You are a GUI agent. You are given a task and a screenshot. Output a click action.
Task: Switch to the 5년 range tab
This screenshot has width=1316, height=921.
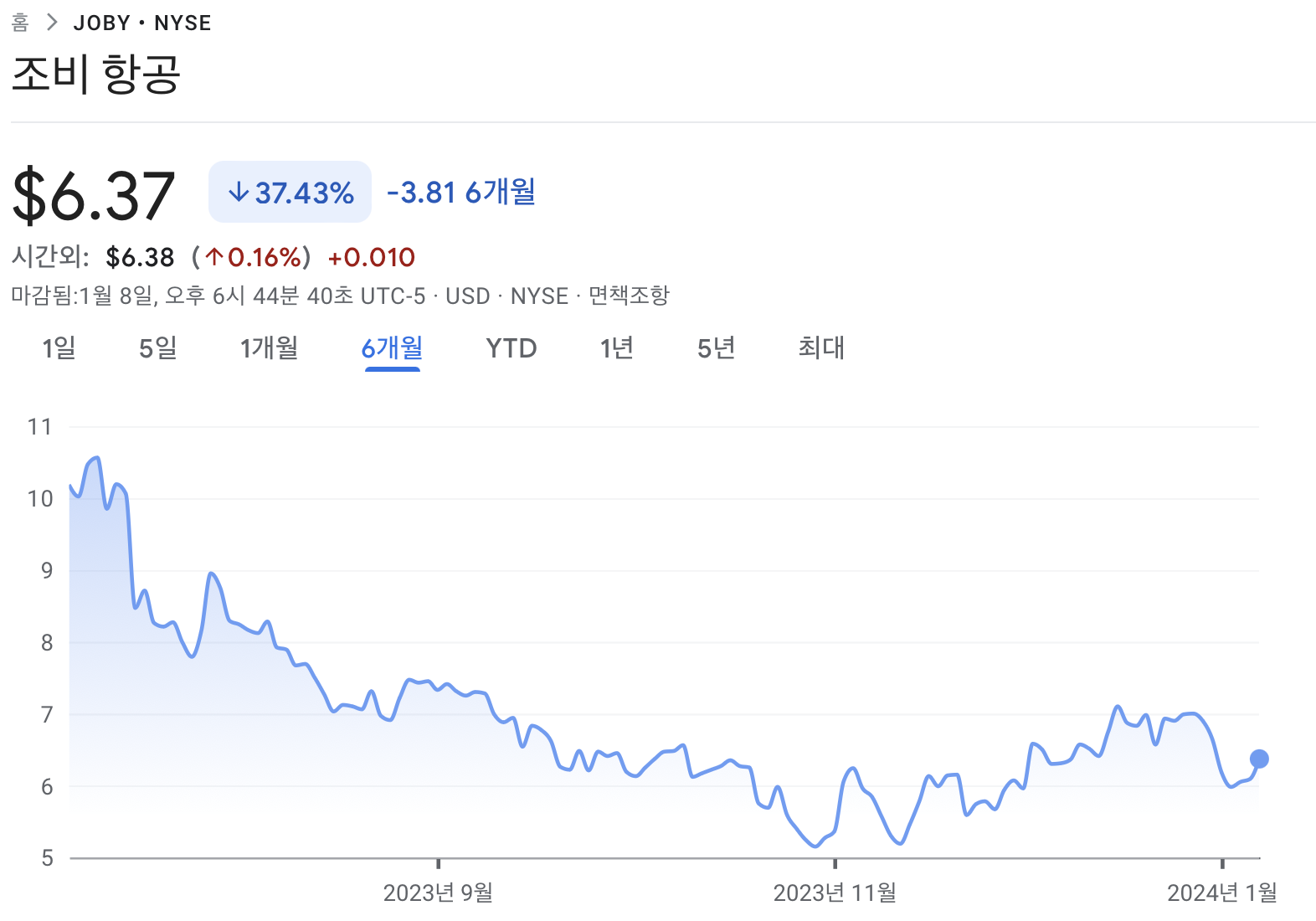[x=717, y=347]
